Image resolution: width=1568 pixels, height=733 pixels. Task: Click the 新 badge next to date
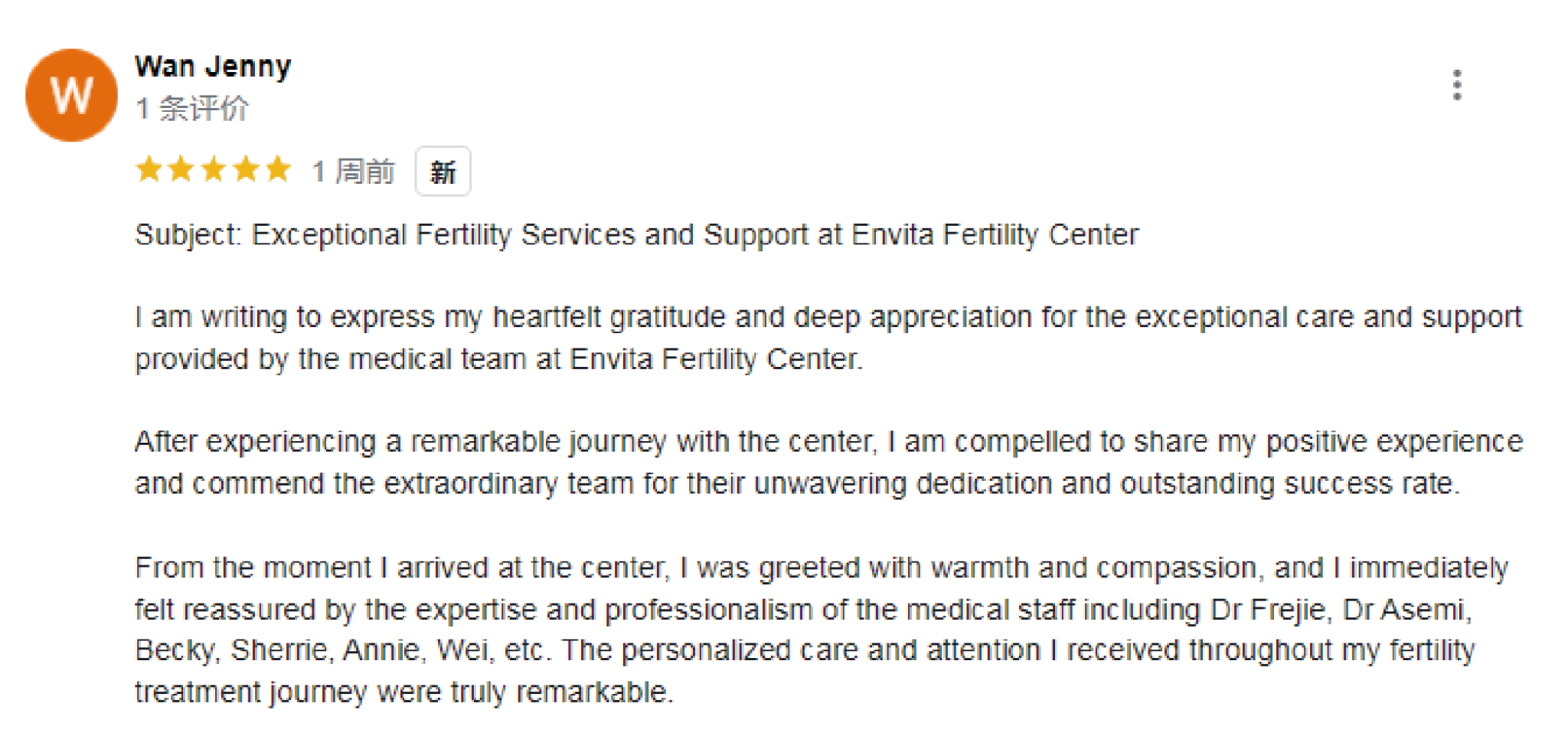point(443,172)
